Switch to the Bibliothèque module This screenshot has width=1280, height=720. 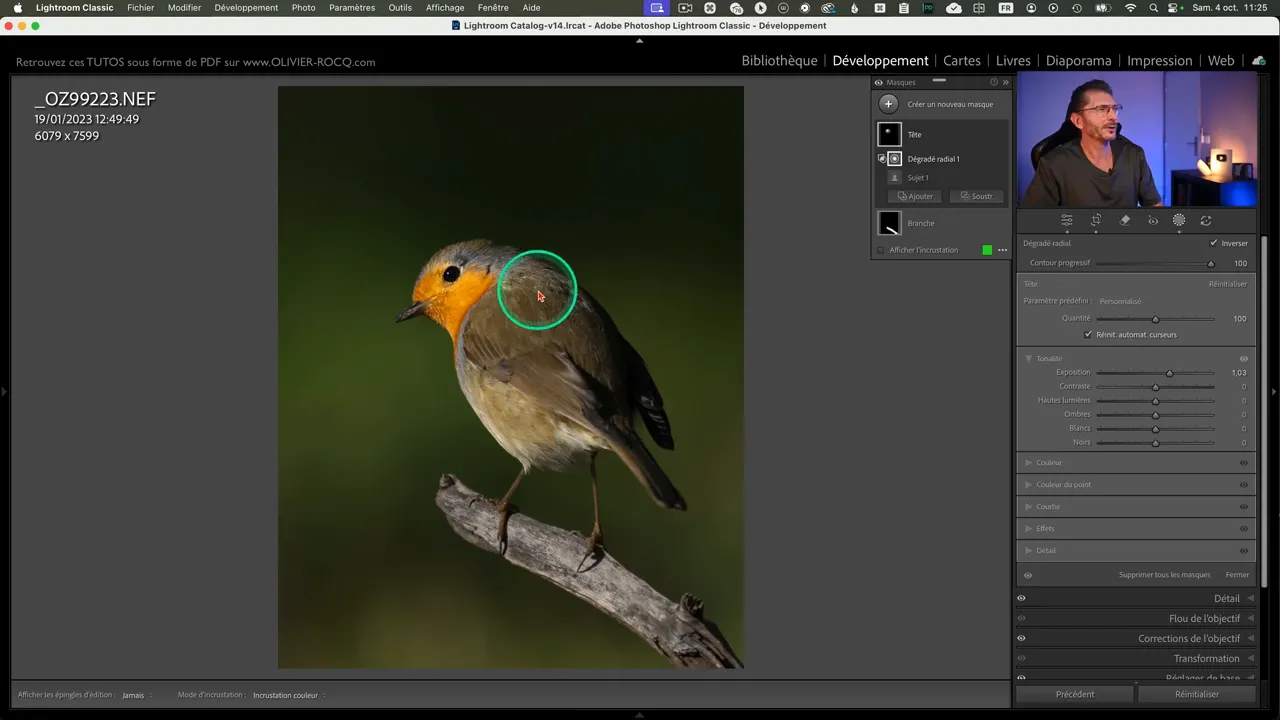(x=779, y=61)
